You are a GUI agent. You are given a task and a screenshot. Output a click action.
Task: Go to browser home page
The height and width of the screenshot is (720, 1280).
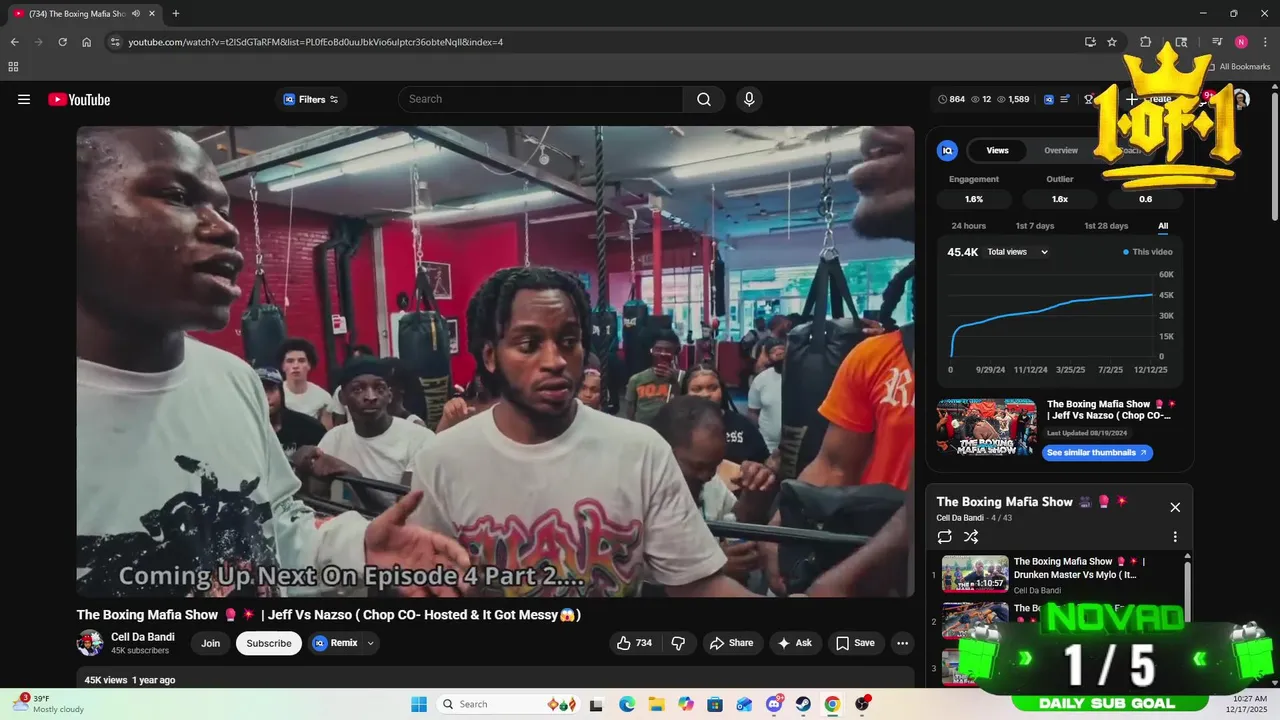coord(87,42)
